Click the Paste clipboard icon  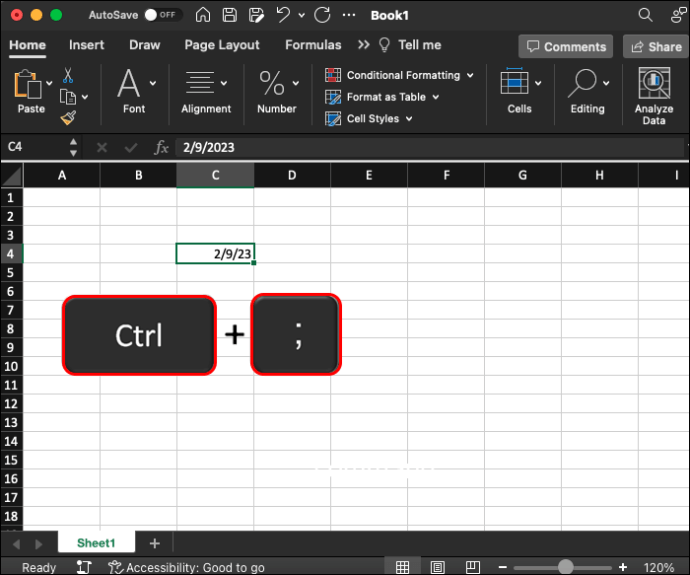point(28,84)
